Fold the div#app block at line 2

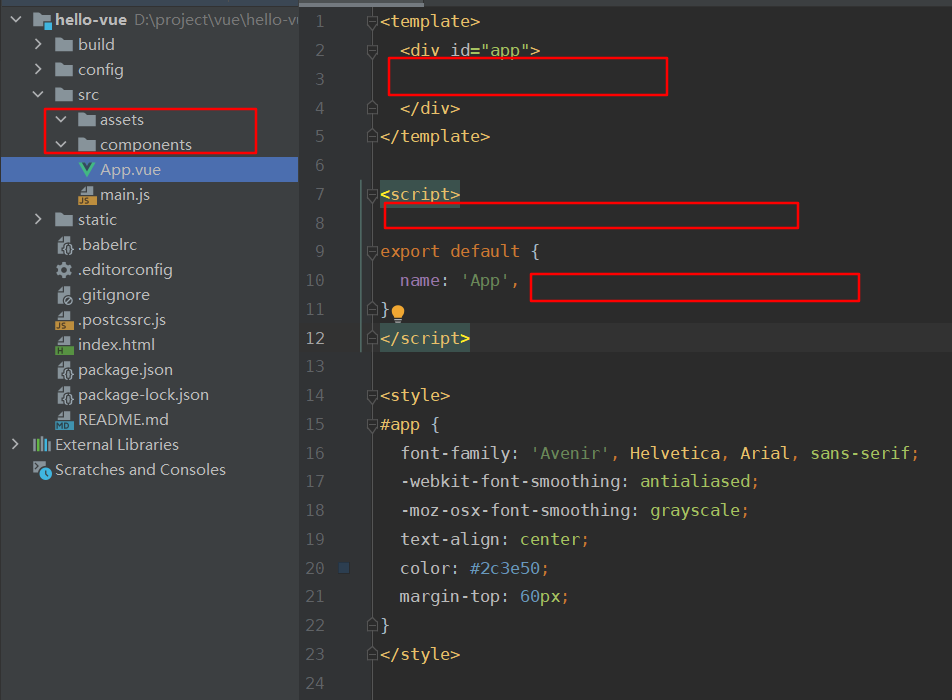point(372,51)
